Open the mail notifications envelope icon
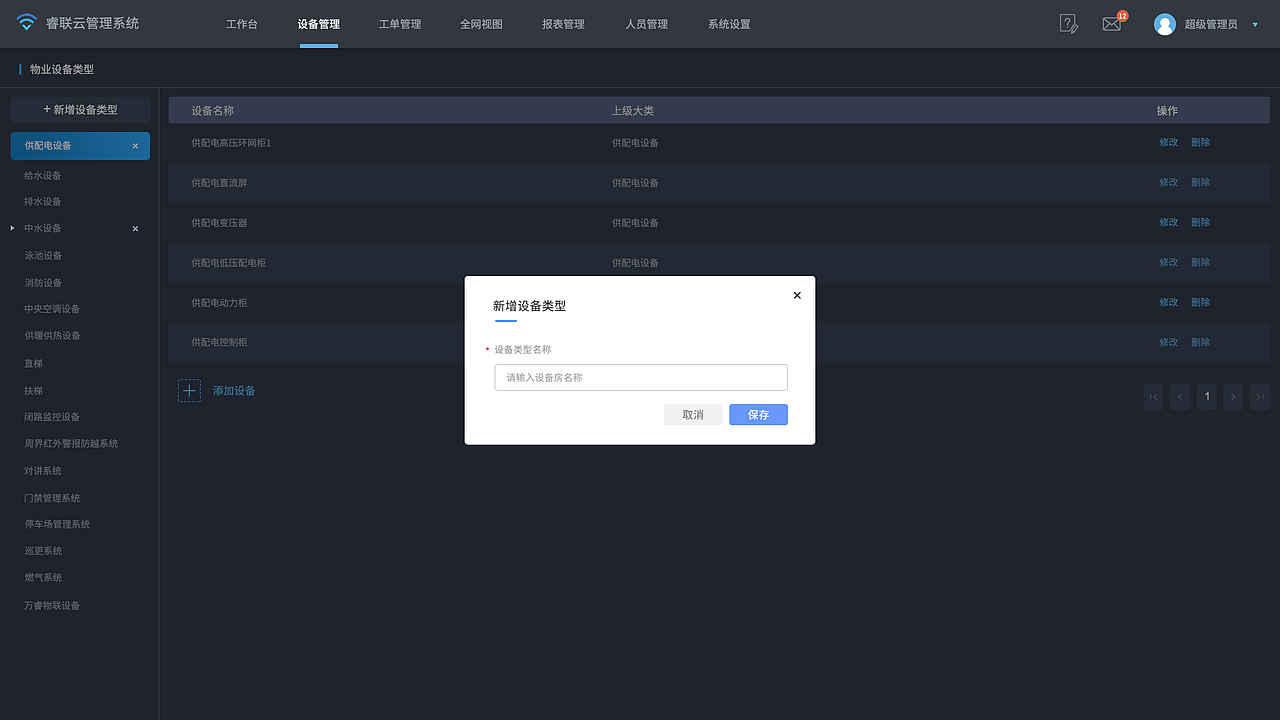 (1111, 24)
